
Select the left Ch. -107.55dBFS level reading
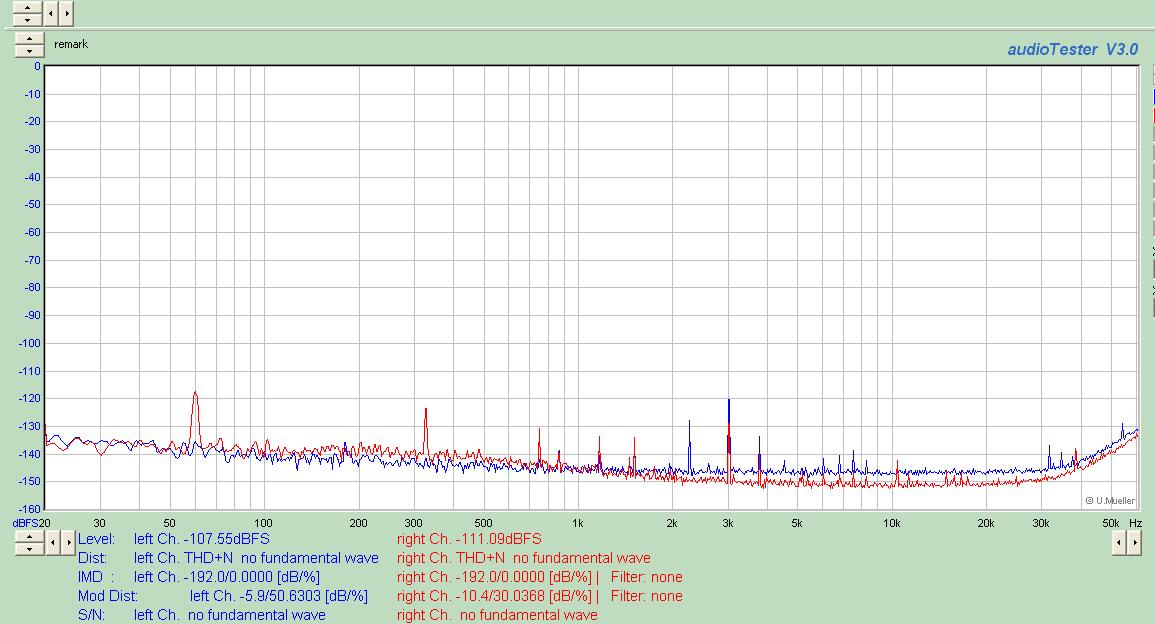(202, 539)
